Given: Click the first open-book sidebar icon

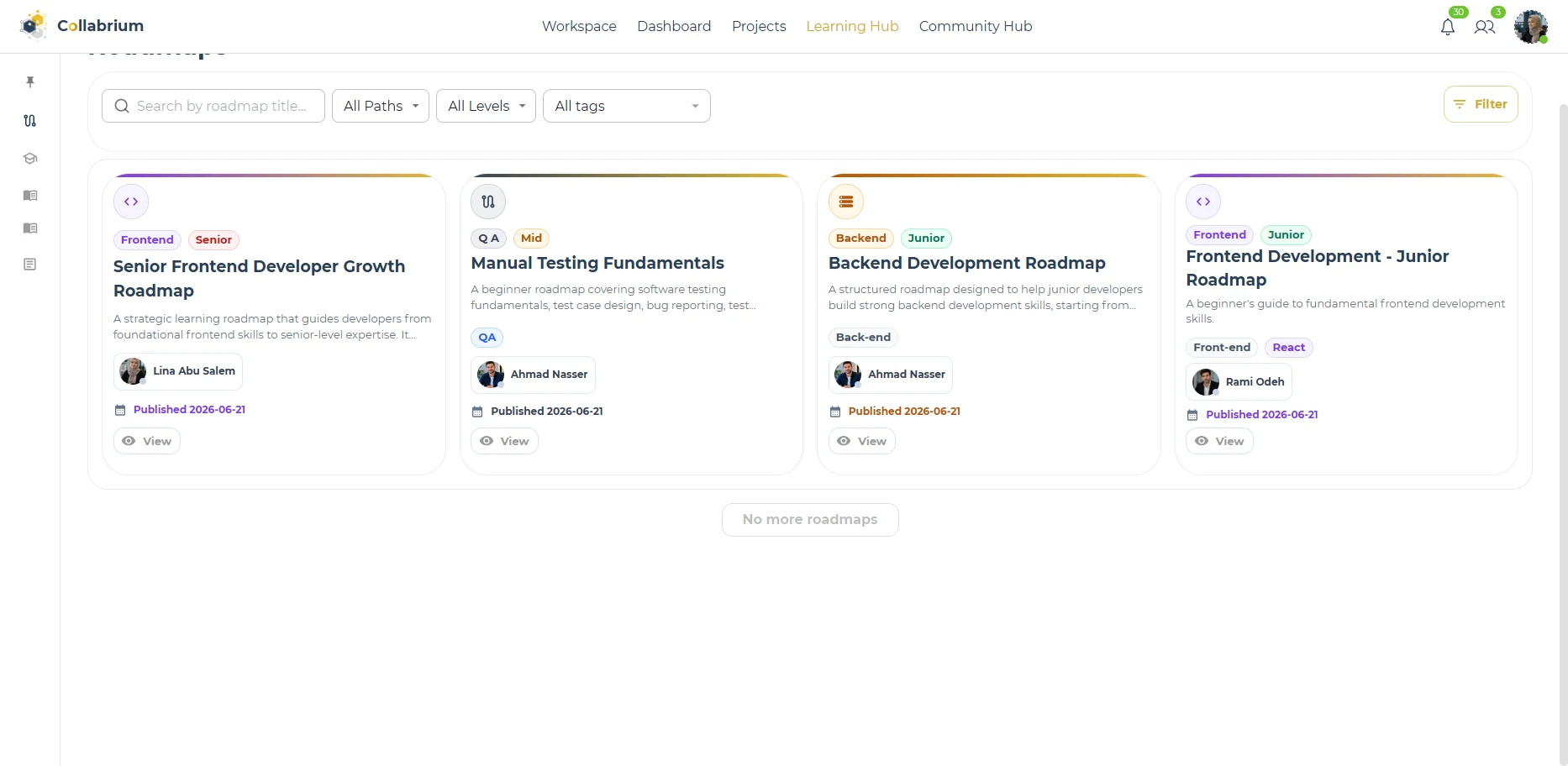Looking at the screenshot, I should pyautogui.click(x=30, y=195).
